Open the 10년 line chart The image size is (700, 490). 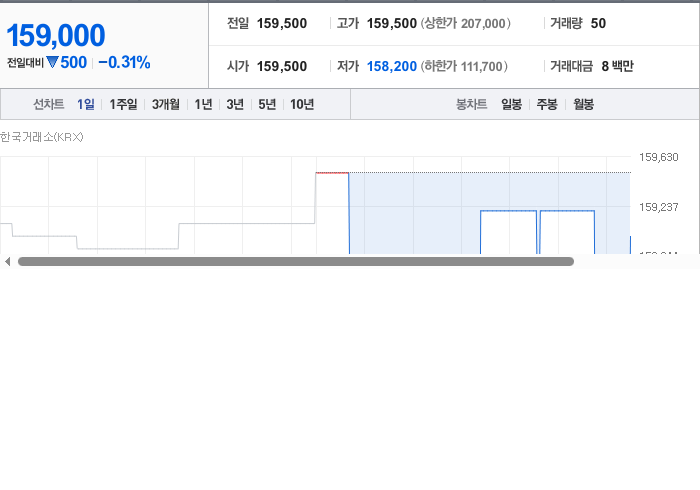pyautogui.click(x=302, y=104)
